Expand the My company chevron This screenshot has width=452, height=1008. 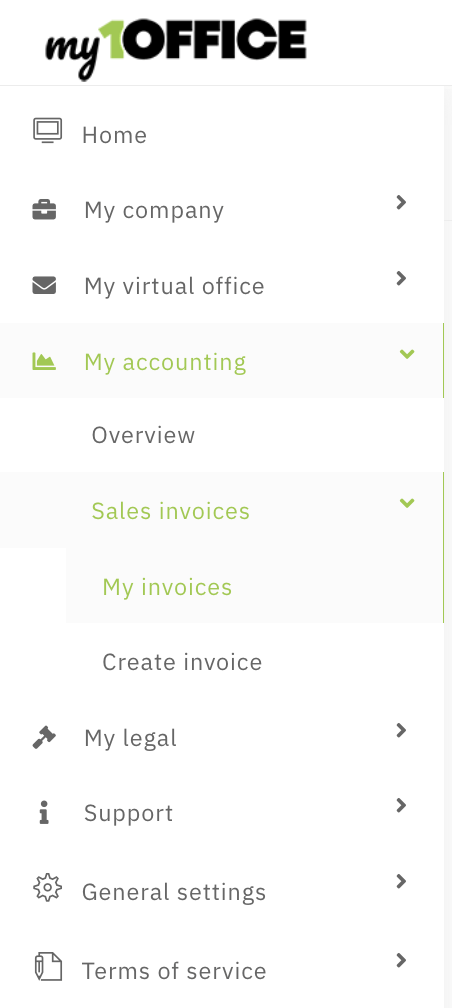click(401, 202)
